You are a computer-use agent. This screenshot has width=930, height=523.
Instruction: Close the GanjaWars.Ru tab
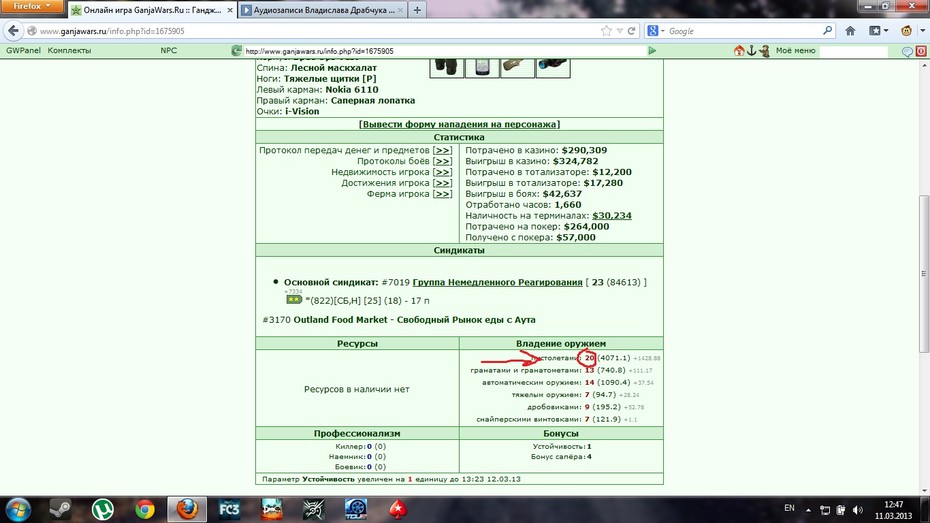click(230, 10)
